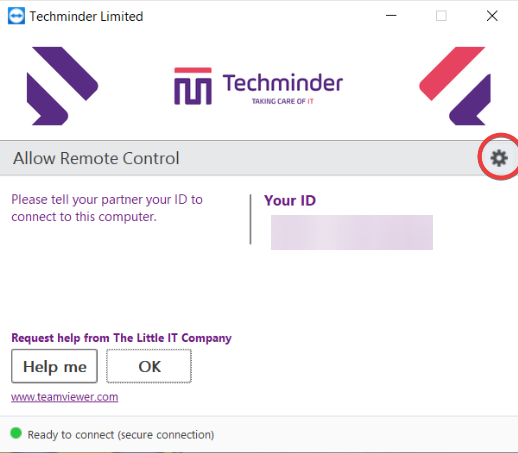Click the Techminder purple M logo symbol
Image resolution: width=518 pixels, height=453 pixels.
tap(193, 86)
